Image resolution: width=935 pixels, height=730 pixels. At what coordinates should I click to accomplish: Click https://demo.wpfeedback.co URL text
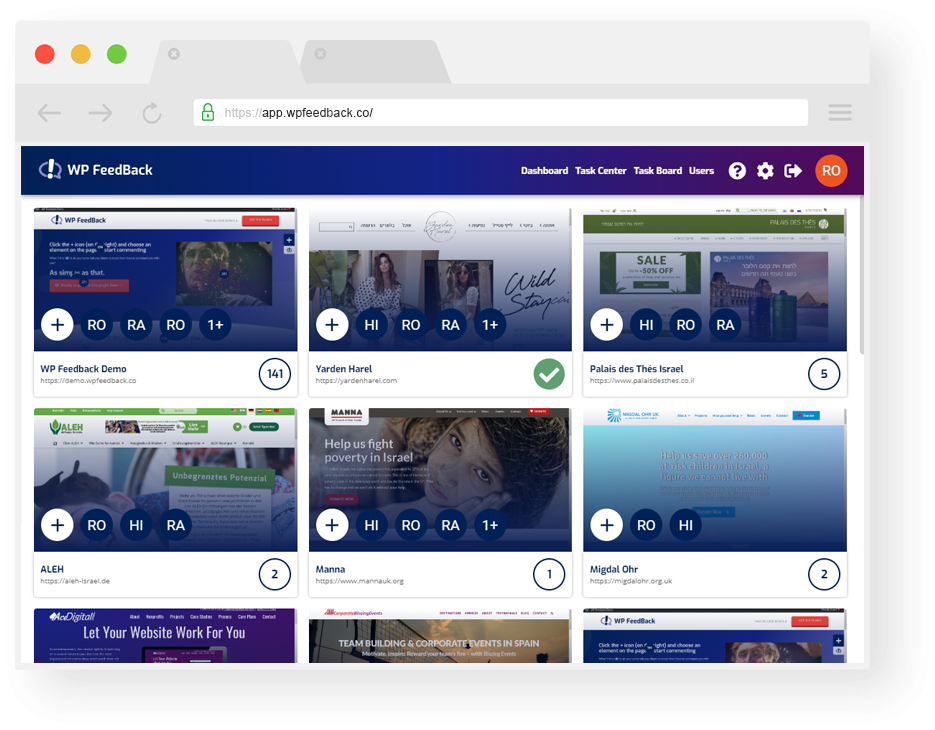88,381
